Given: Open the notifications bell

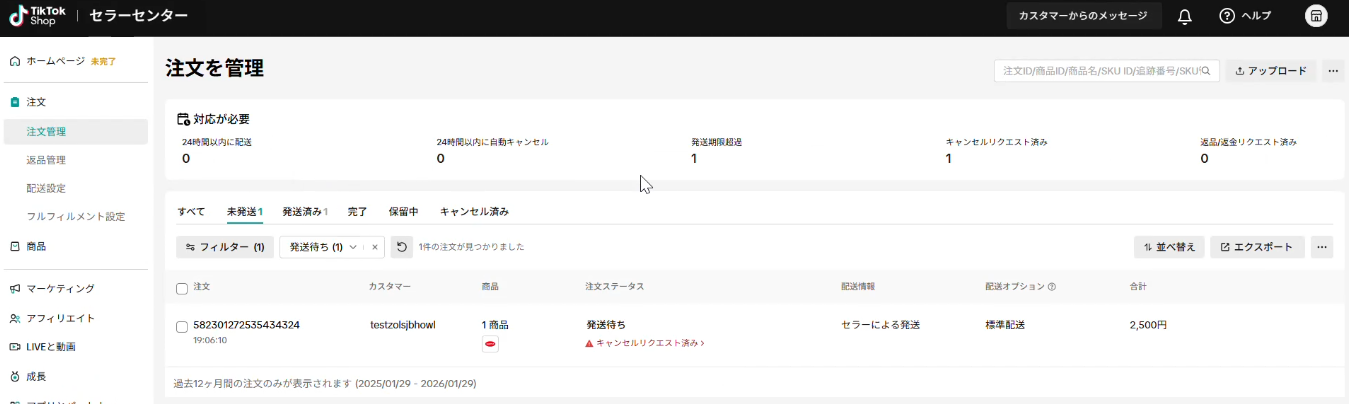Looking at the screenshot, I should [x=1185, y=16].
